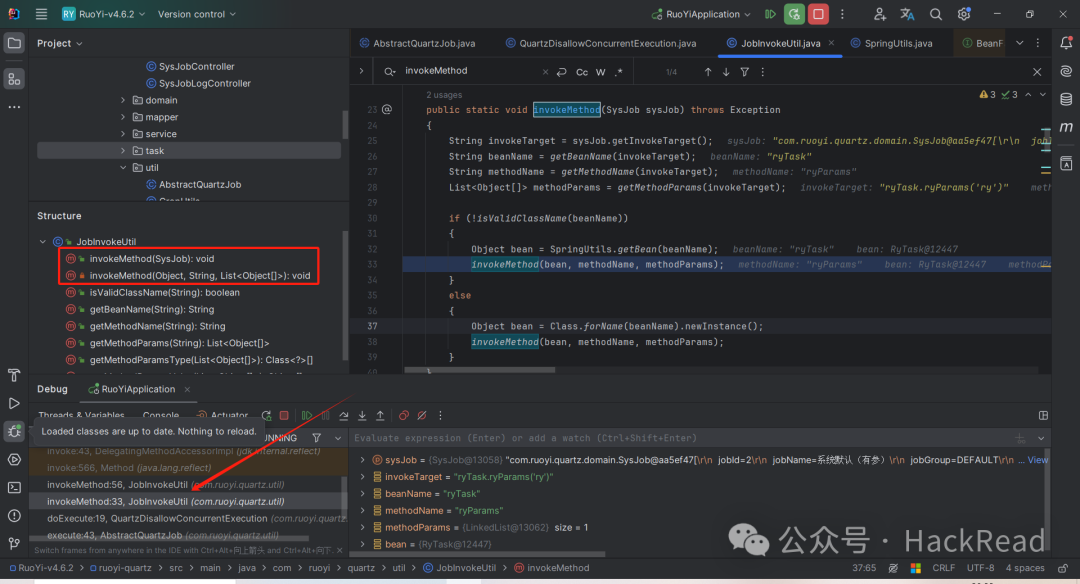This screenshot has width=1080, height=584.
Task: Click the green debug rerun button in the top toolbar
Action: (x=794, y=14)
